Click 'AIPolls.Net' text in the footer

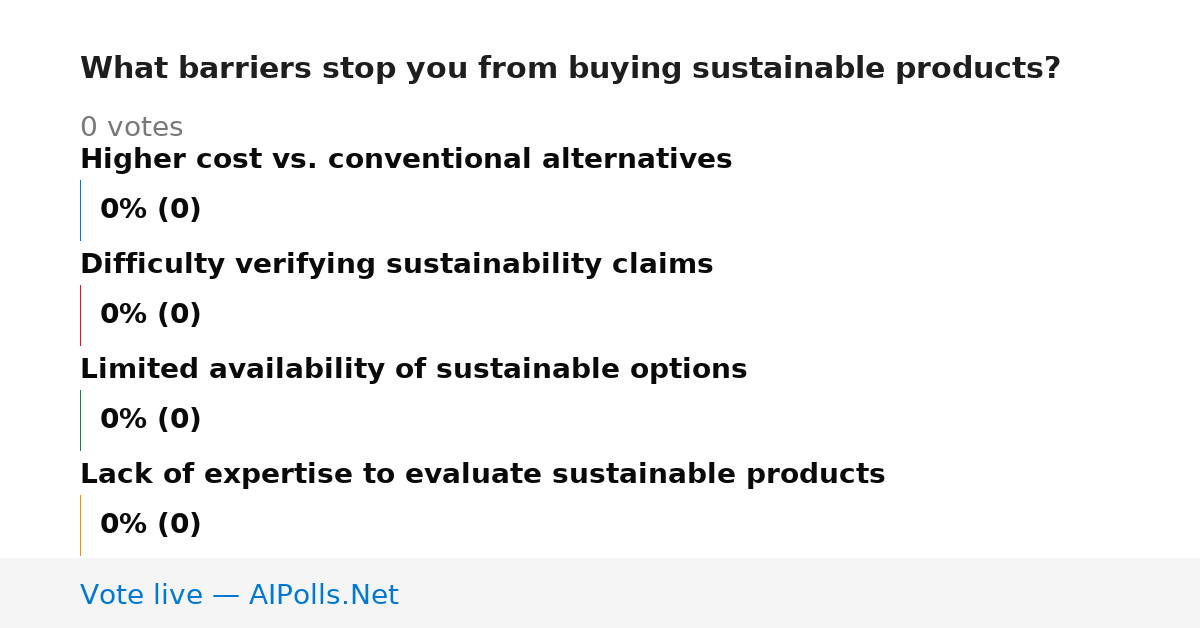(323, 595)
